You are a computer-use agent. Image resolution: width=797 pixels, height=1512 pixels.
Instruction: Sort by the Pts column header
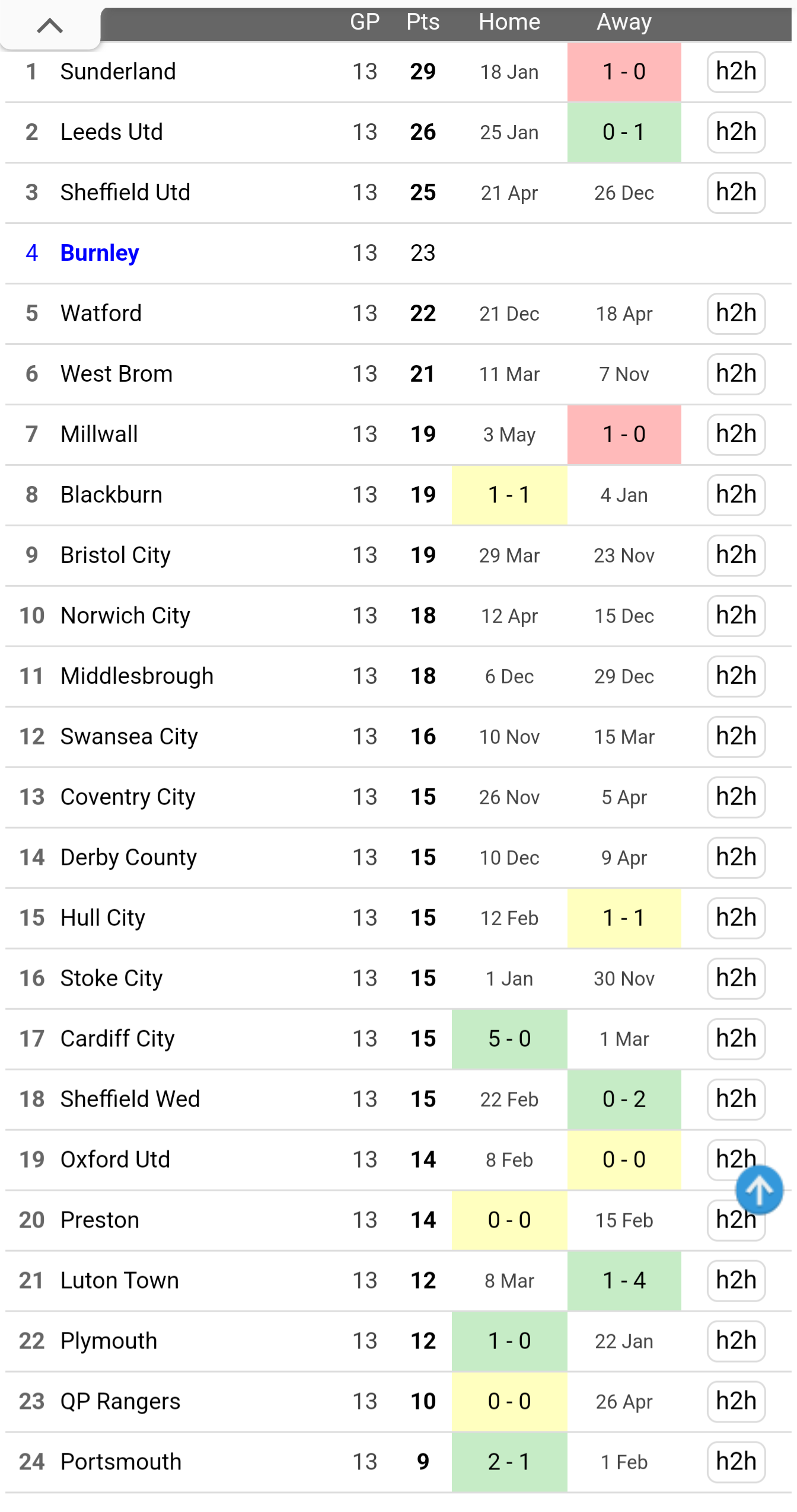(x=422, y=22)
